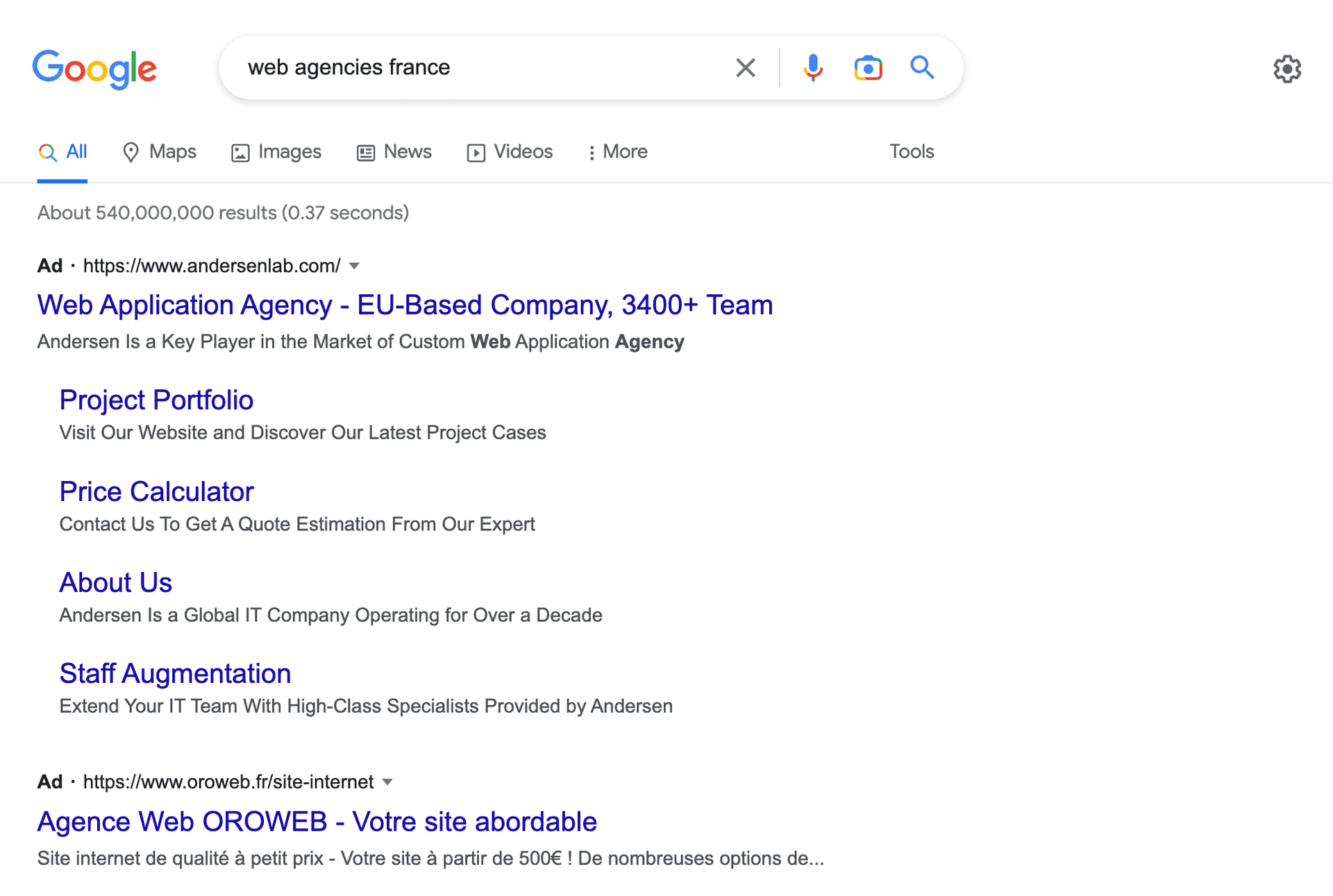
Task: Open the More search options menu
Action: pos(617,152)
